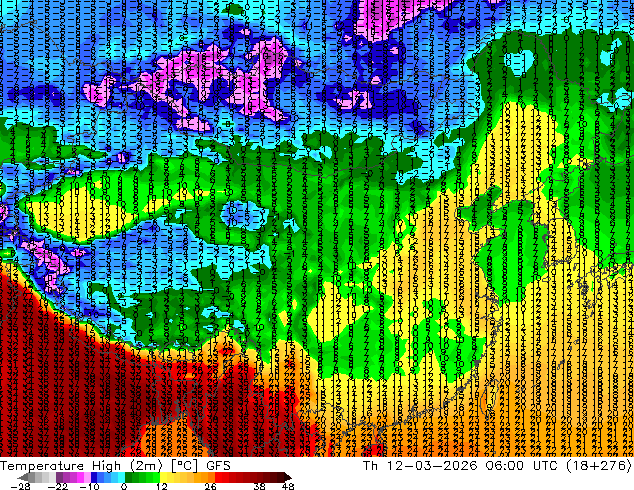Viewport: 634px width, 490px height.
Task: Click the "38" legend value
Action: [260, 486]
